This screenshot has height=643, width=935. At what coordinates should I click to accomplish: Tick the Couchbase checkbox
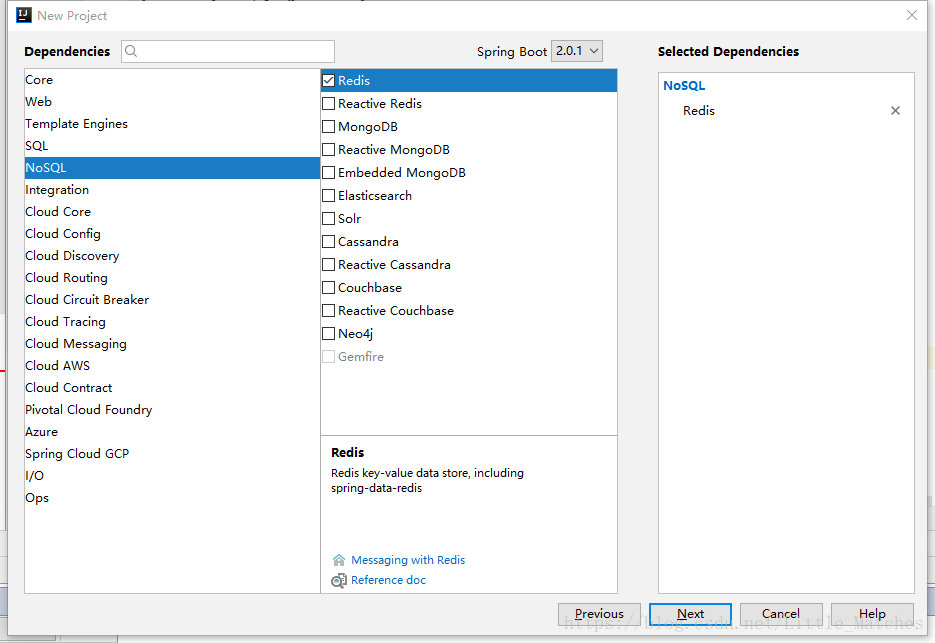point(329,288)
